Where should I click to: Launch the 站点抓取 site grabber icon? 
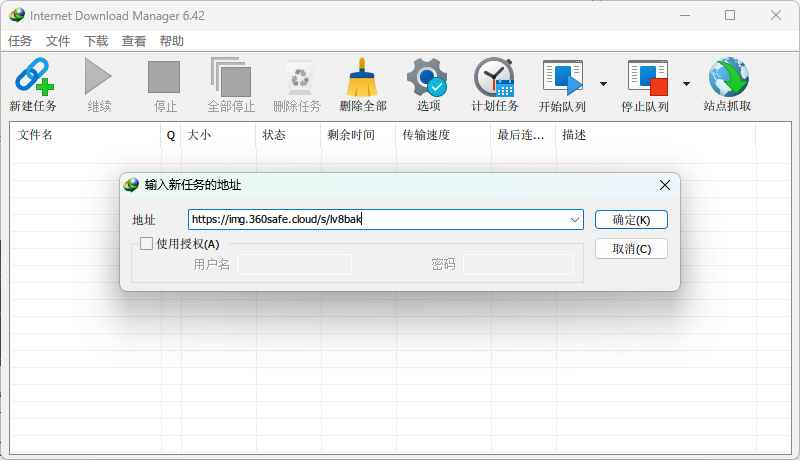coord(729,77)
